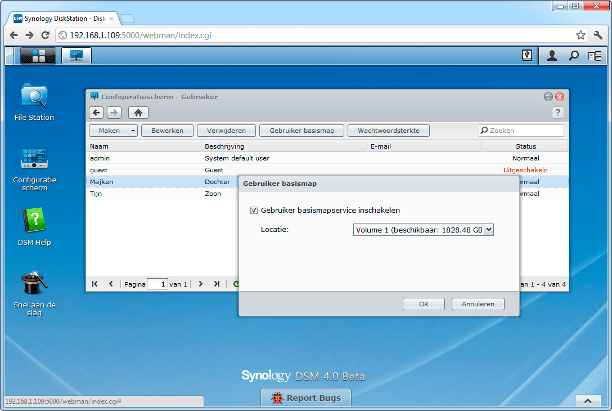Go to previous page of user list

click(x=111, y=284)
